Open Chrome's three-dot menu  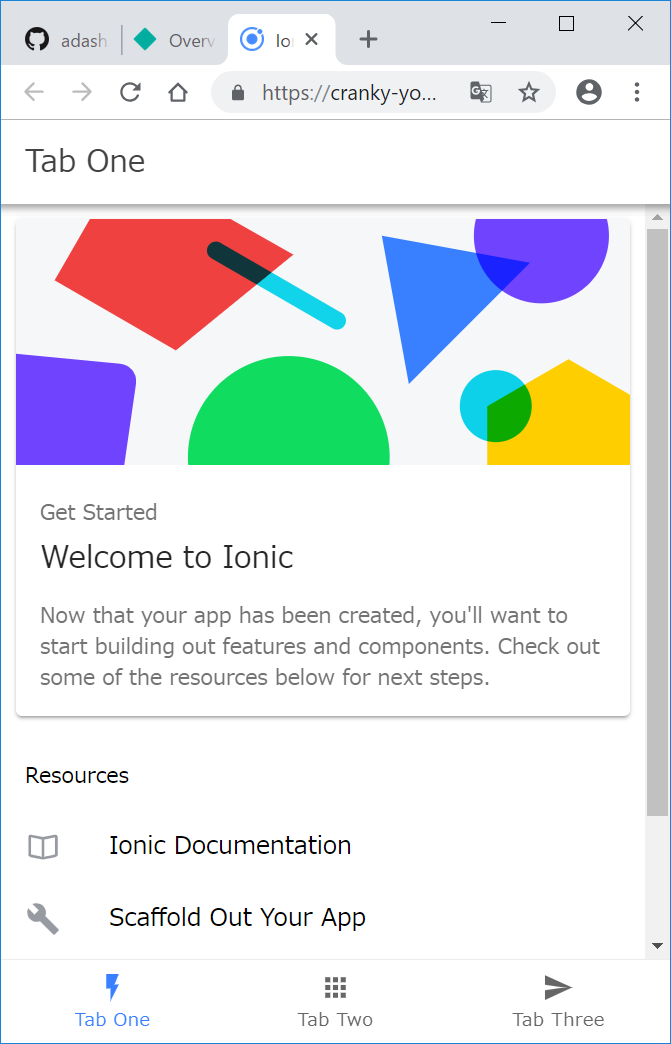(x=637, y=93)
